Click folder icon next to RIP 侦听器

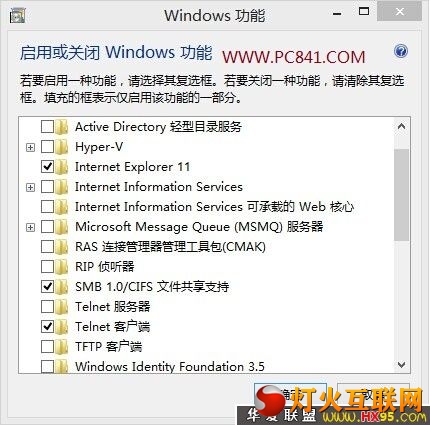[x=61, y=267]
